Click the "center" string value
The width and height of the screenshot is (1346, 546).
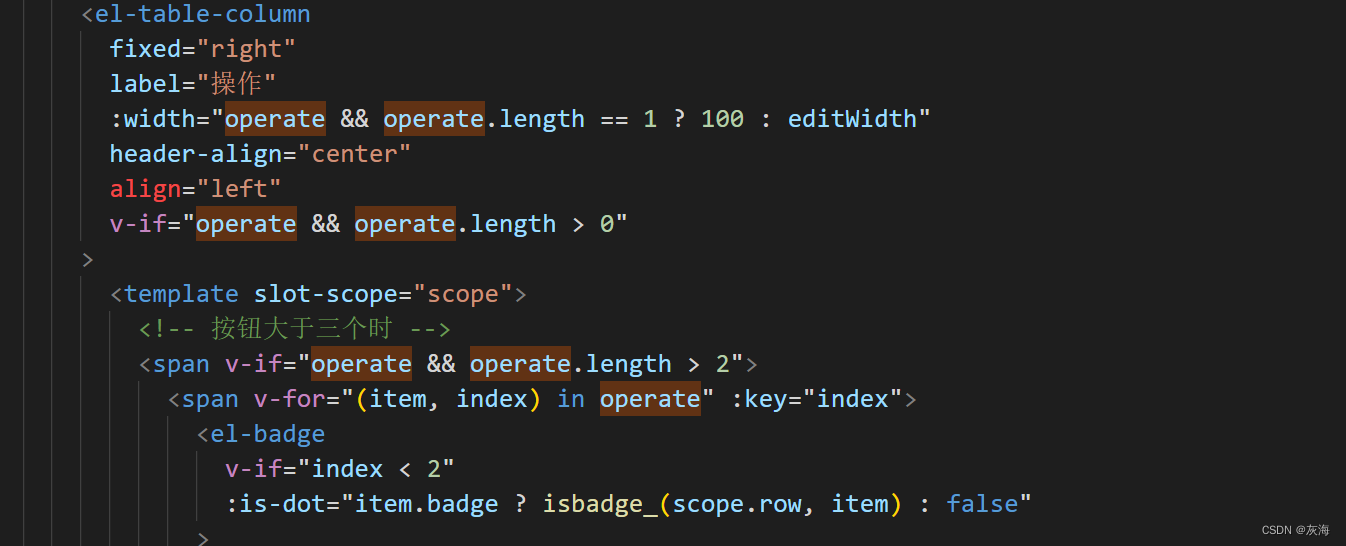coord(355,154)
